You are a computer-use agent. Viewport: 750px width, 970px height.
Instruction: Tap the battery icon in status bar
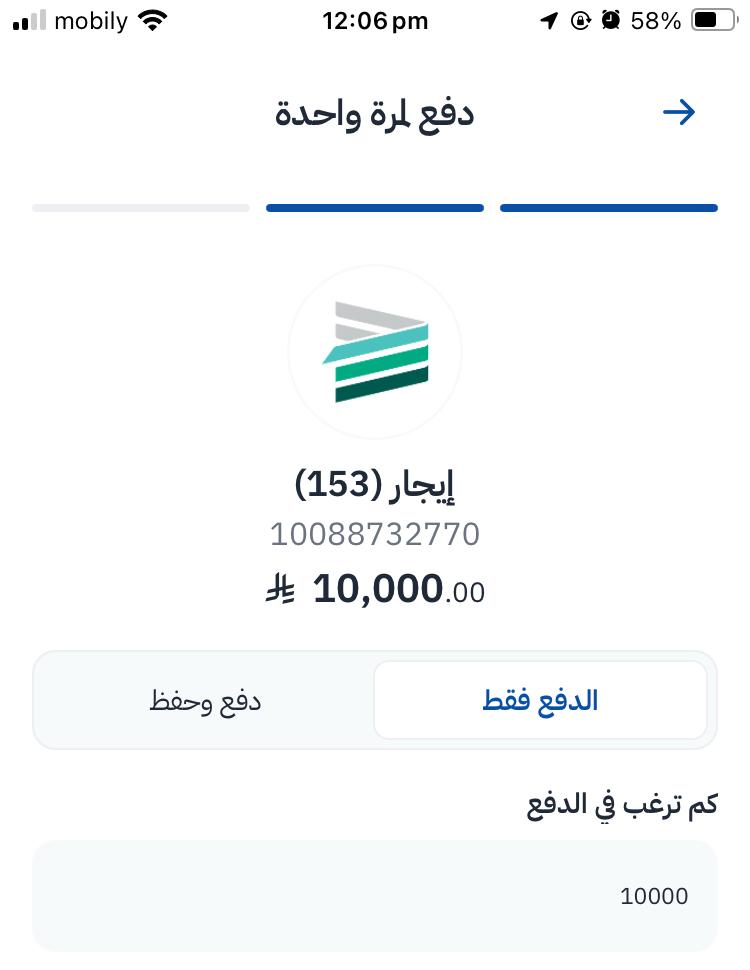click(x=713, y=21)
